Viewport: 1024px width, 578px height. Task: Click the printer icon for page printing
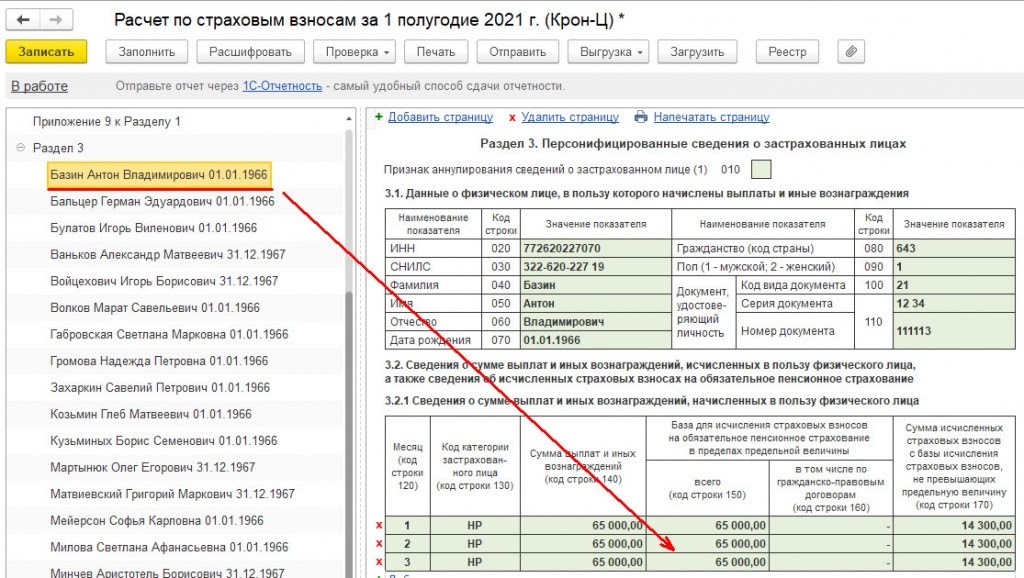click(641, 117)
